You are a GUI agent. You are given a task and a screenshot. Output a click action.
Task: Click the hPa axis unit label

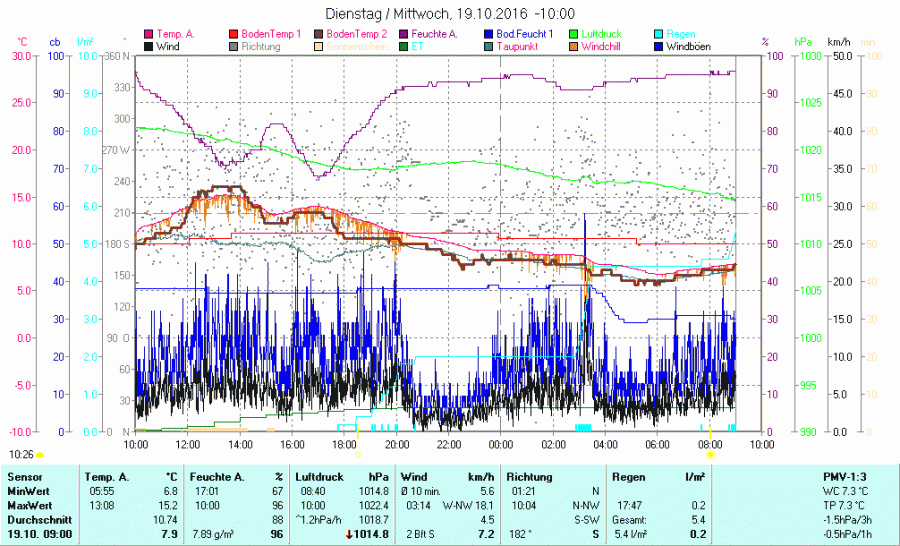[803, 42]
